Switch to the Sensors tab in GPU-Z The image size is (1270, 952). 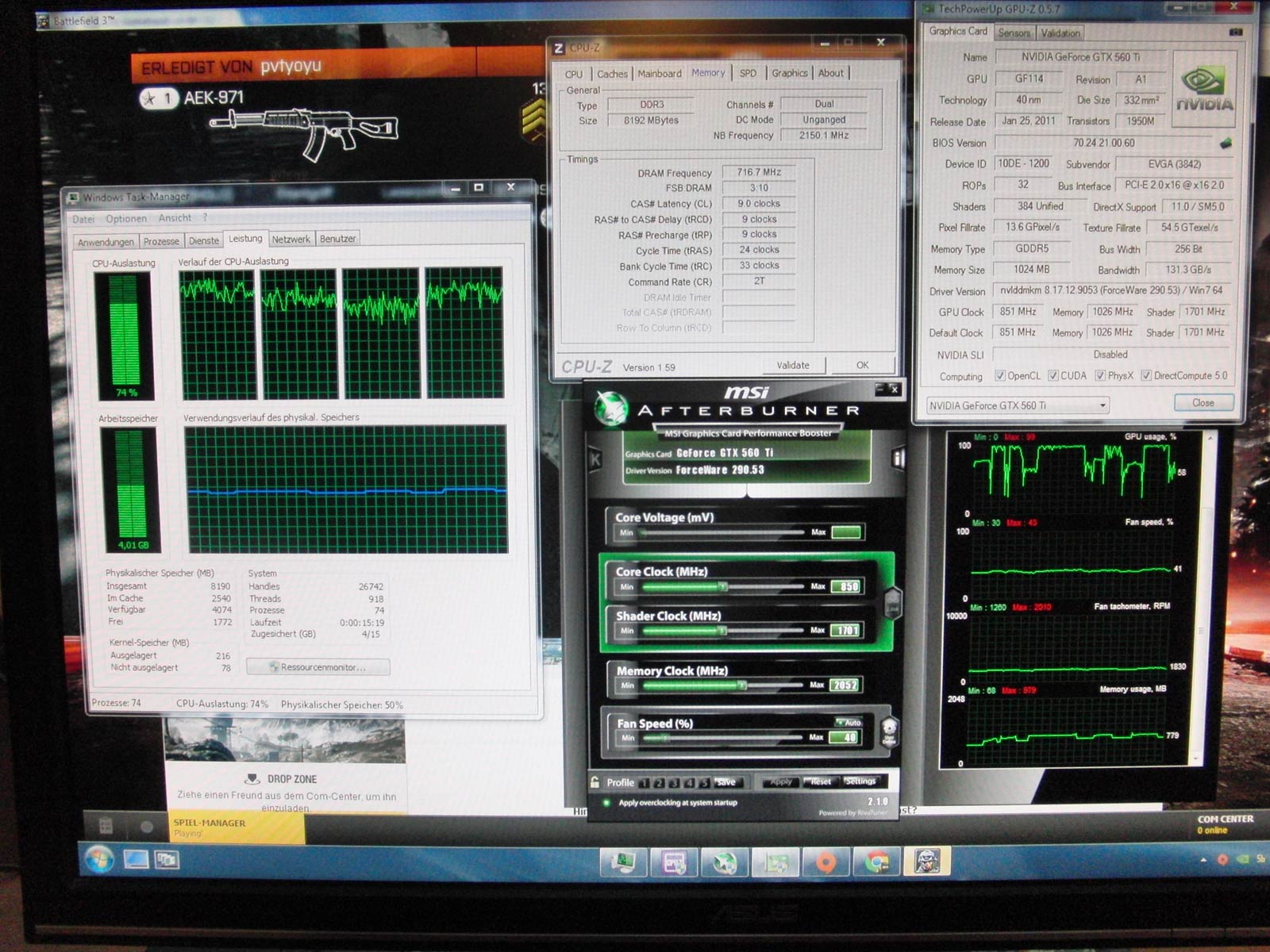[x=1014, y=33]
